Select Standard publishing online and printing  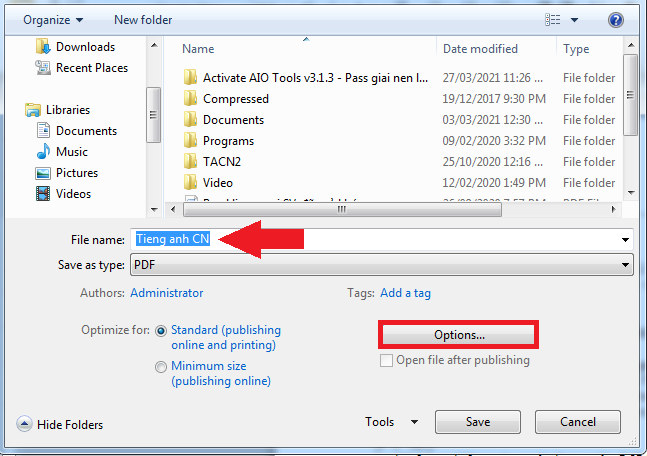coord(161,331)
